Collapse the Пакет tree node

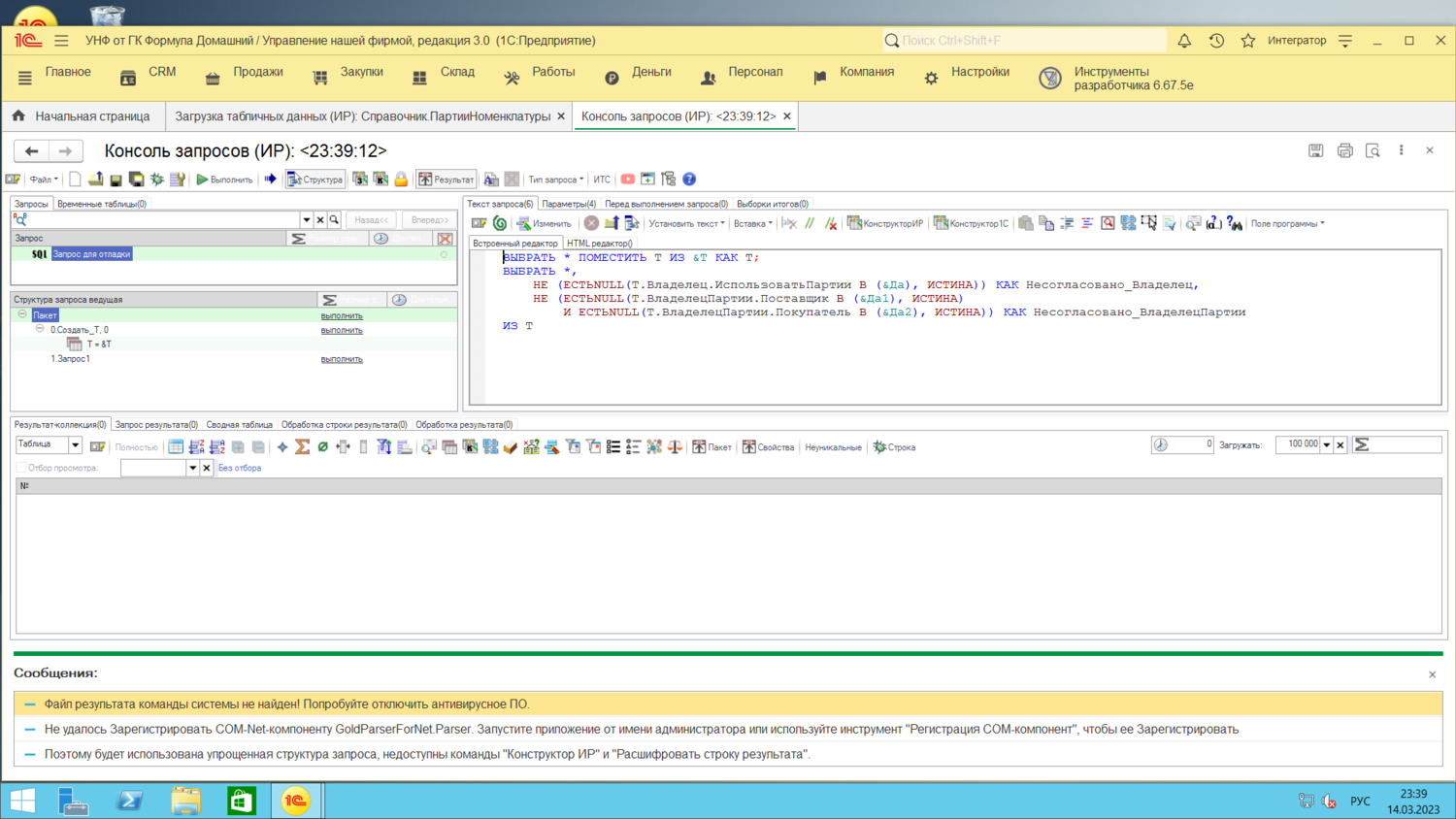(22, 315)
